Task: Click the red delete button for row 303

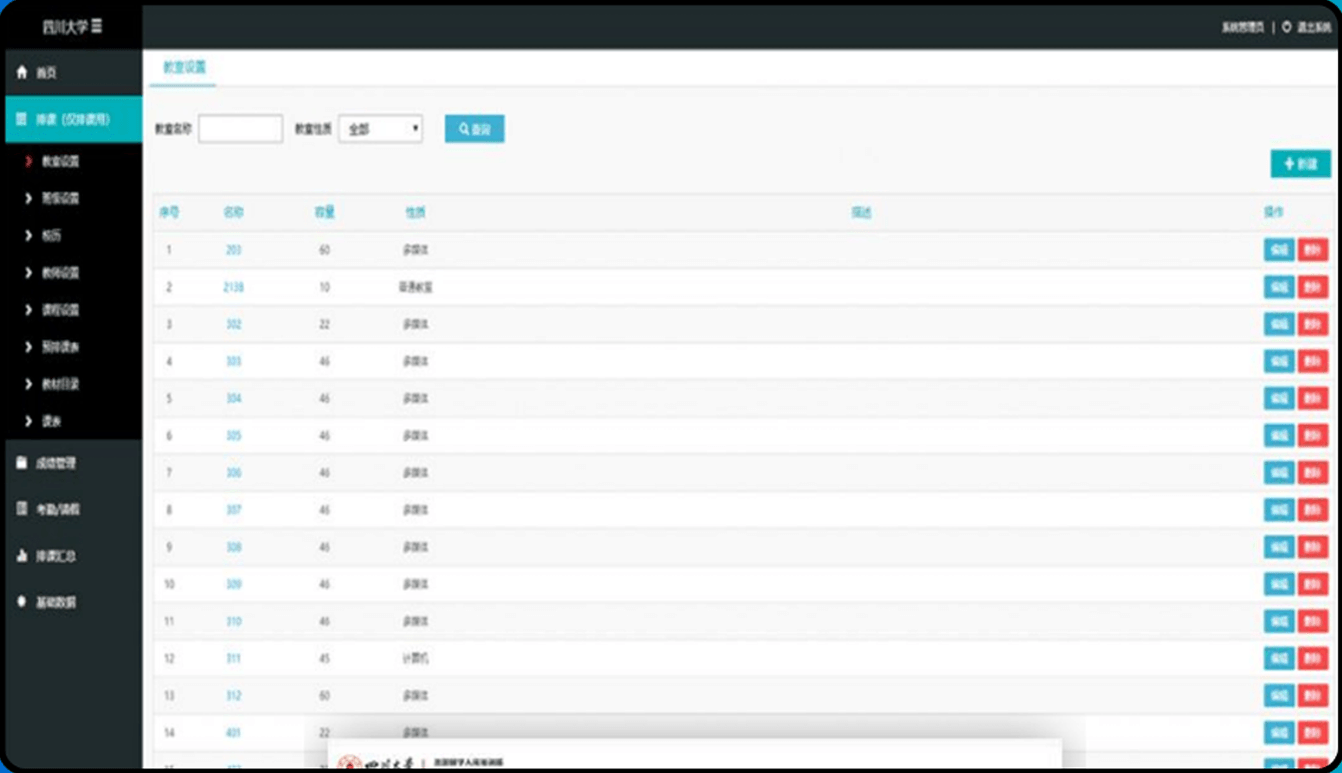Action: (1312, 361)
